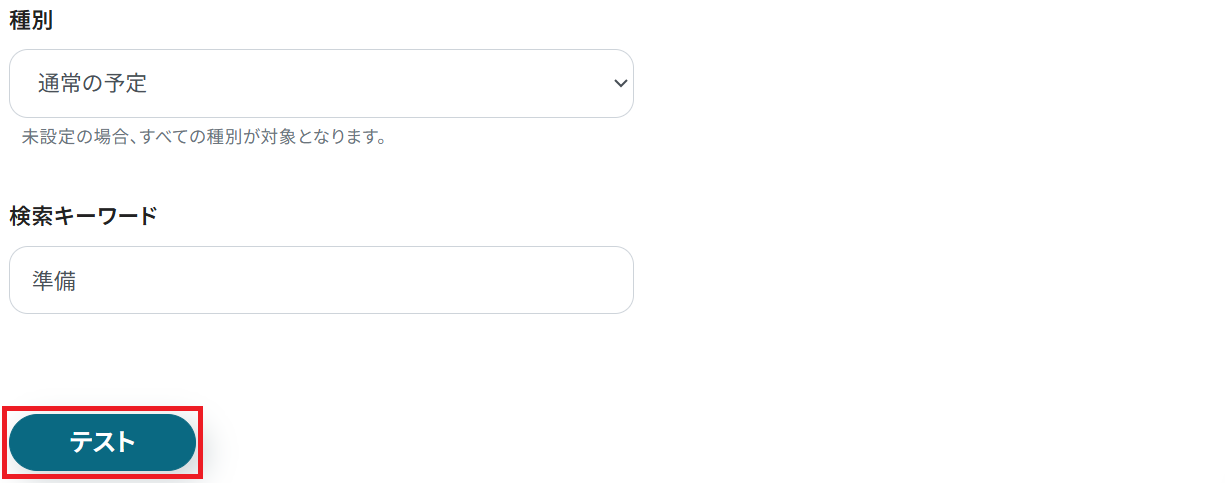Click the down-arrow icon beside 通常の予定
This screenshot has height=483, width=1225.
pos(619,84)
